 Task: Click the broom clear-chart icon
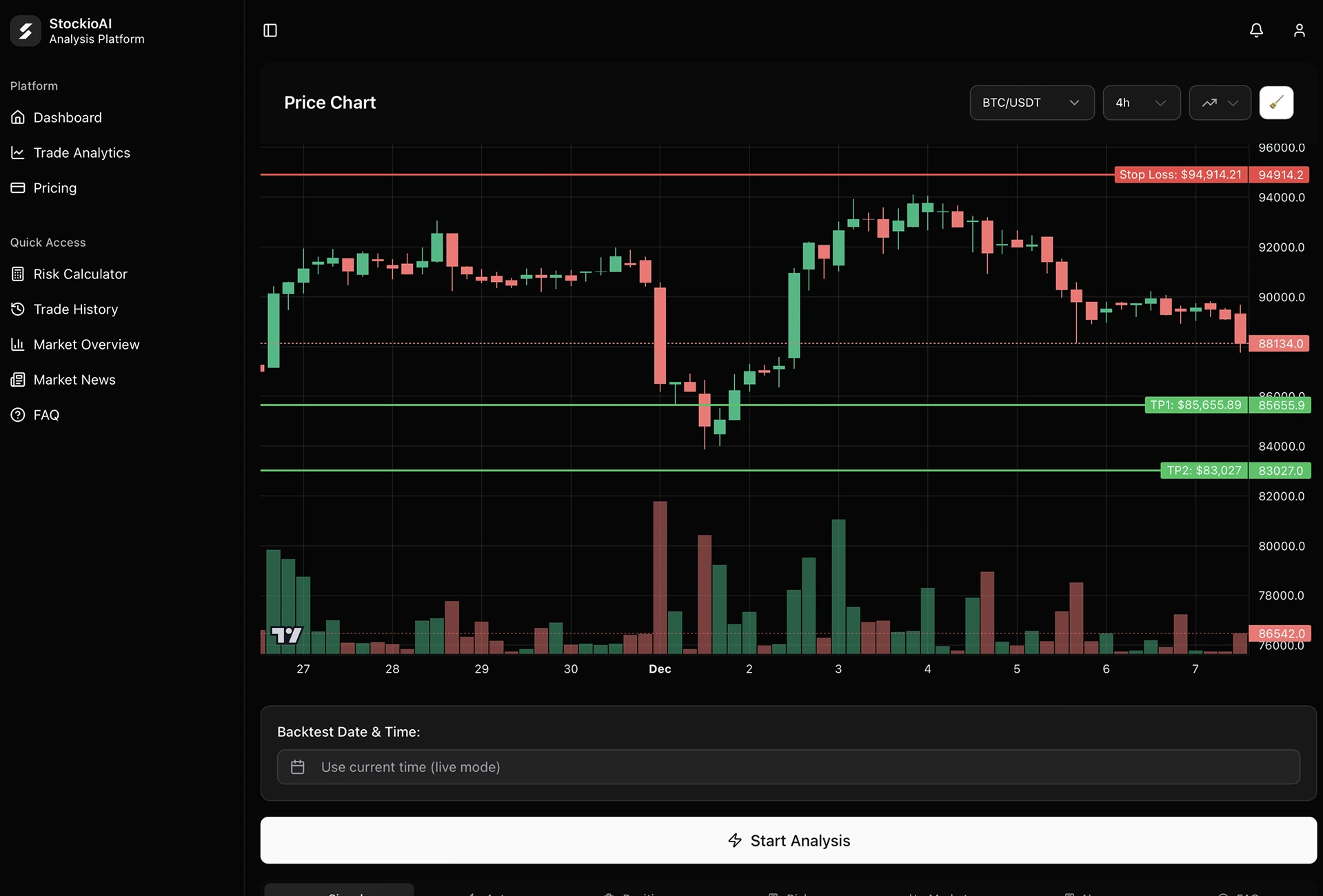point(1276,102)
